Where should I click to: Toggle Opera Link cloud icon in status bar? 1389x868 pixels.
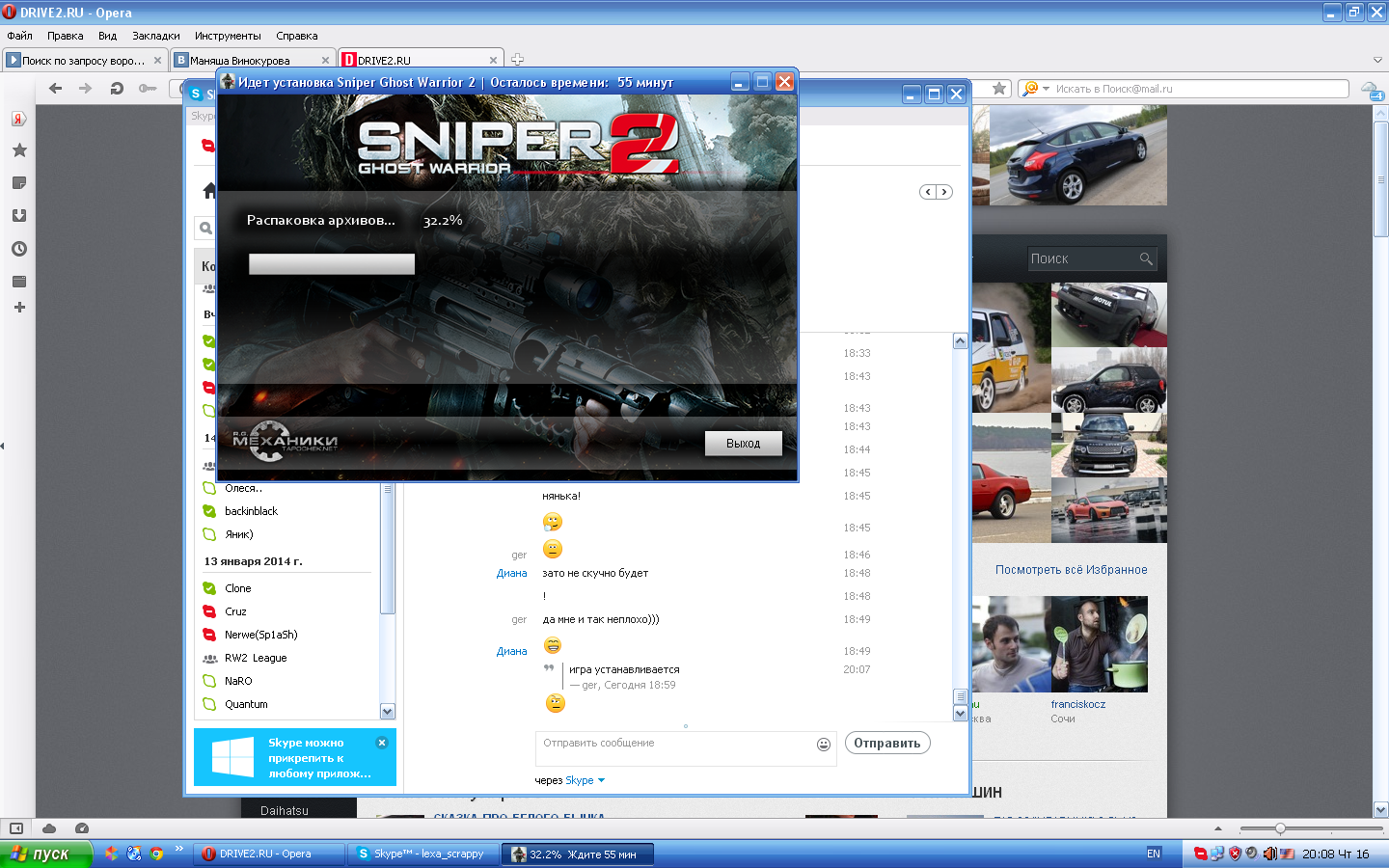tap(49, 828)
